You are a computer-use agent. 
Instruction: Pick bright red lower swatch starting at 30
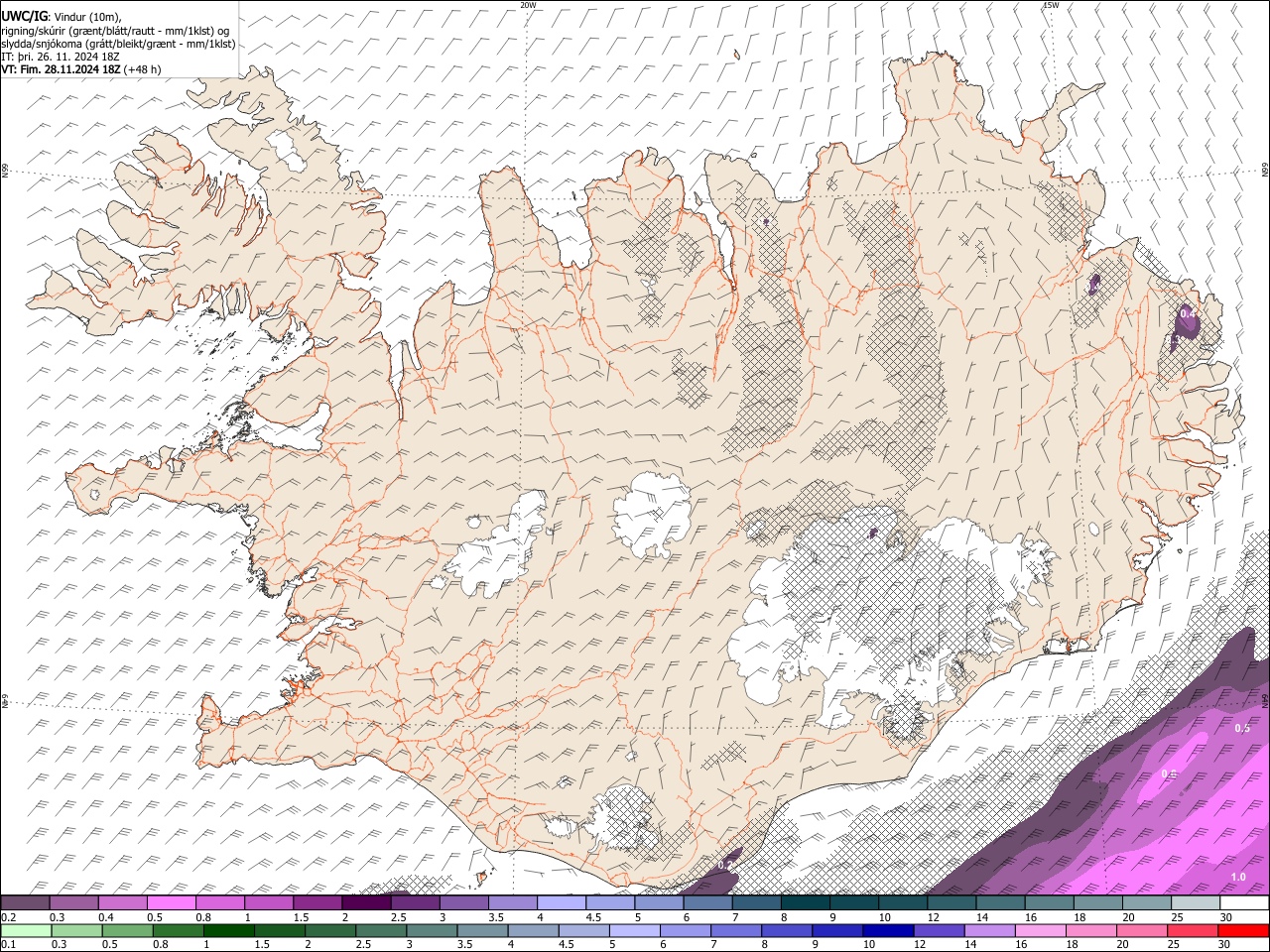click(1242, 930)
